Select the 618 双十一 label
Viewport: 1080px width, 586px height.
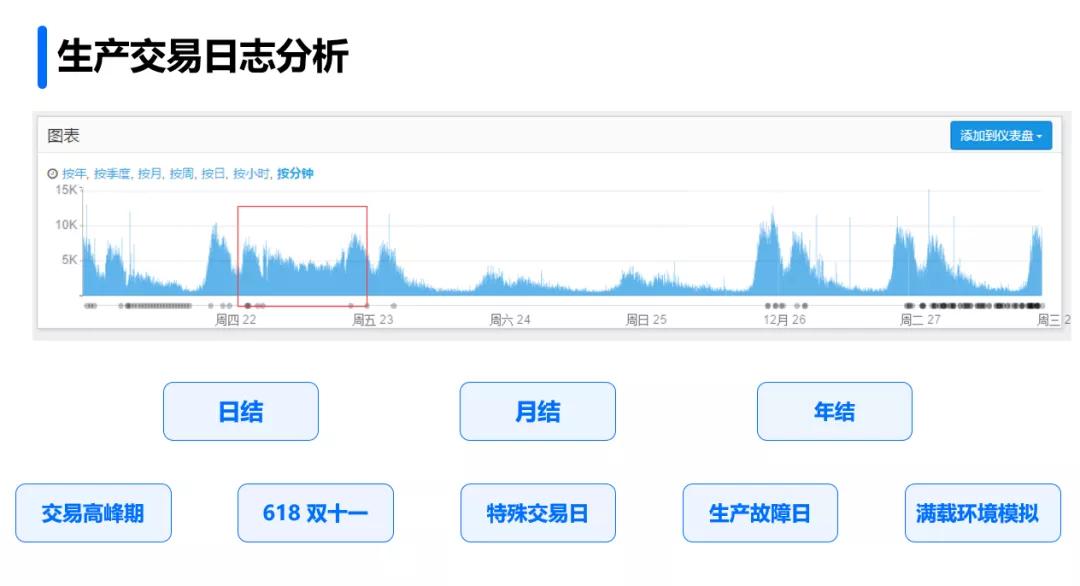pyautogui.click(x=315, y=512)
